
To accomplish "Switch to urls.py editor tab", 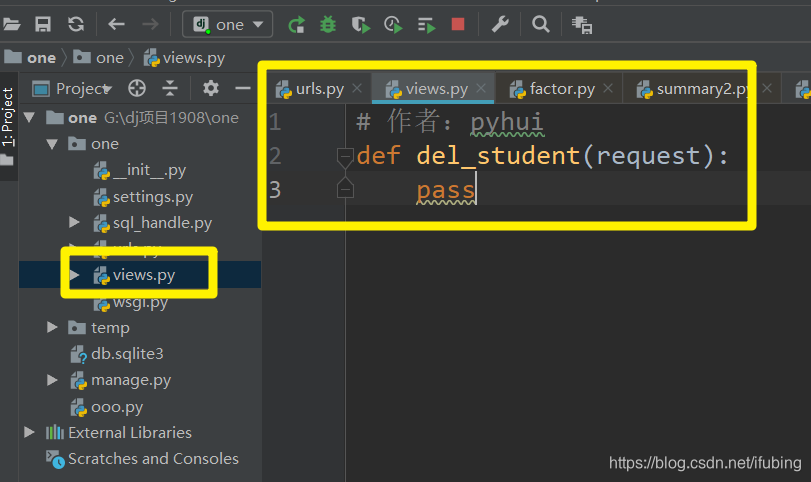I will 320,89.
